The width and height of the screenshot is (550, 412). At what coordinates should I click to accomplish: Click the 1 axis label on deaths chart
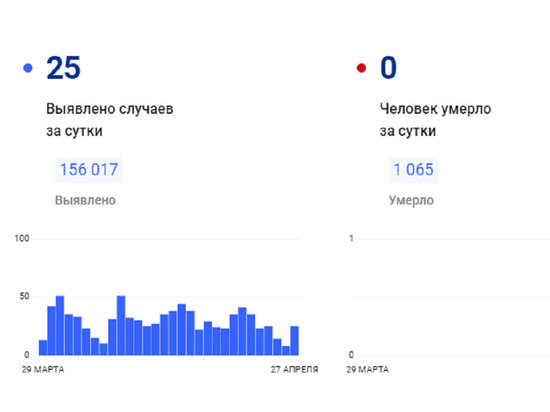click(351, 239)
